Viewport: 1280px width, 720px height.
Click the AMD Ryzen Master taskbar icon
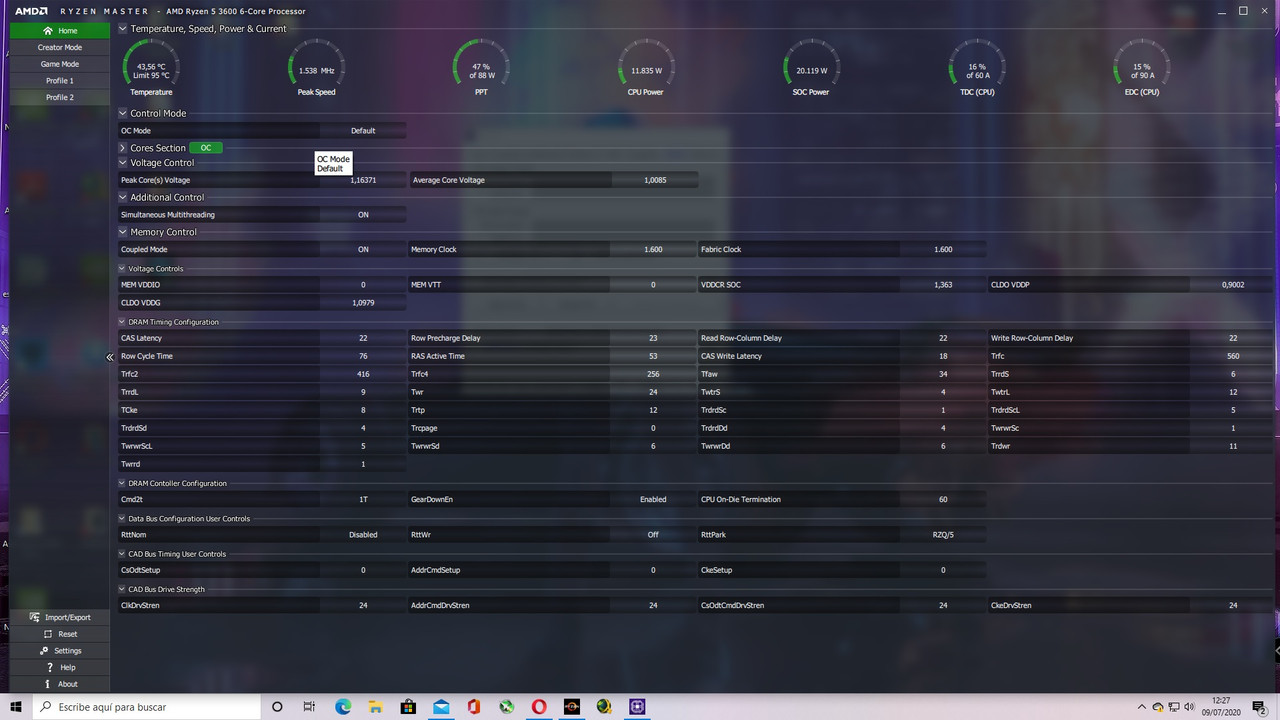[x=572, y=707]
